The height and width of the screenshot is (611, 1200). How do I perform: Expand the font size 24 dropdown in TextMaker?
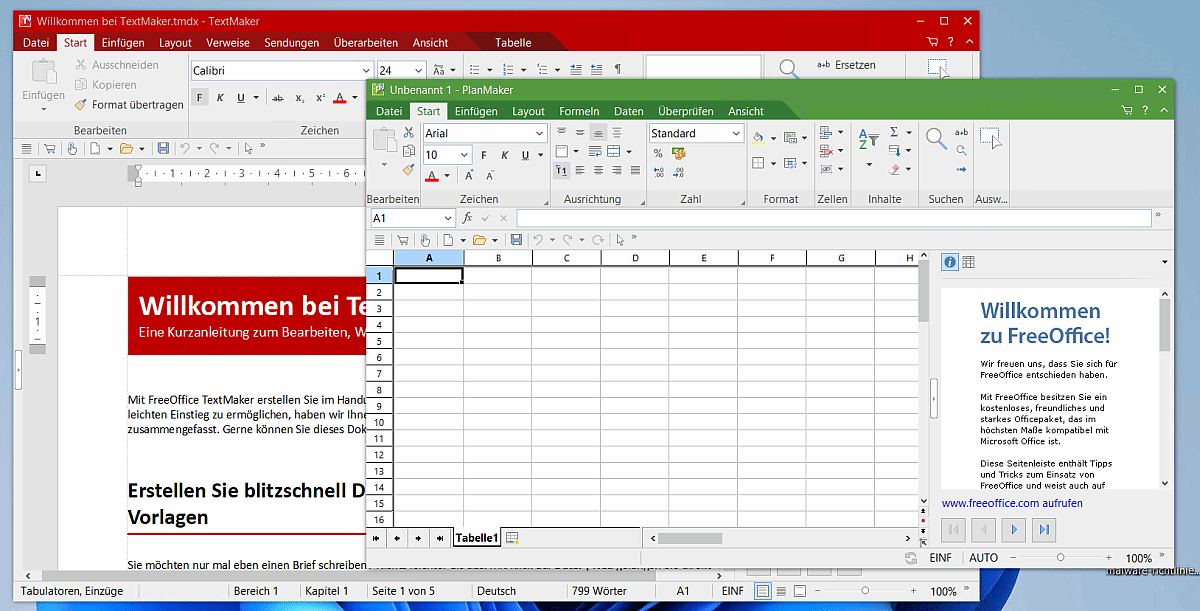[418, 70]
